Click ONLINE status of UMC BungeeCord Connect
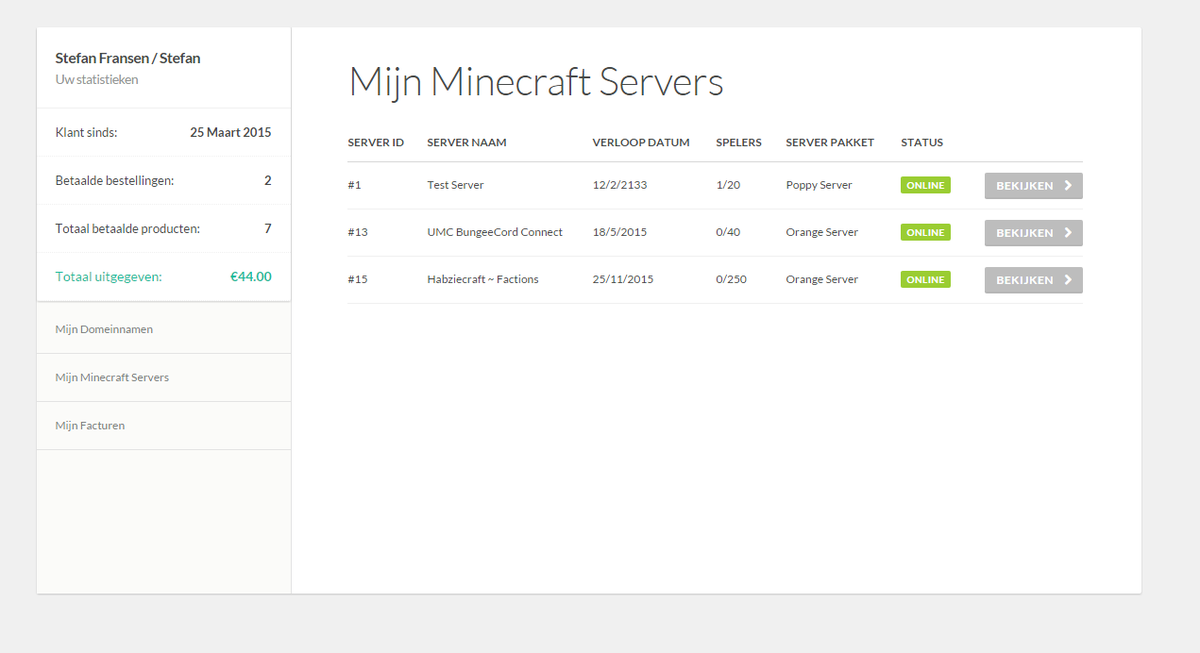The image size is (1200, 653). point(926,232)
